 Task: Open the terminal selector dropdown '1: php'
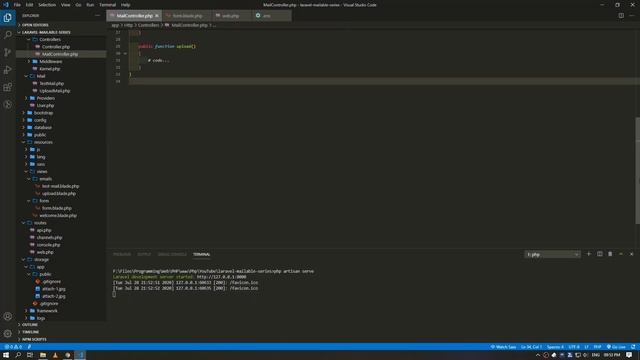[552, 254]
